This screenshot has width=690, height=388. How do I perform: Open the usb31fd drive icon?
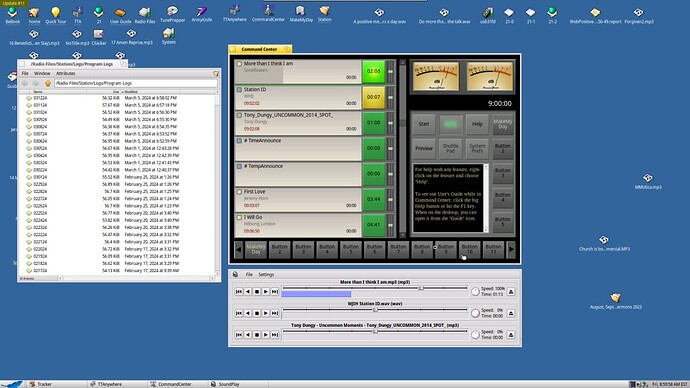click(488, 15)
